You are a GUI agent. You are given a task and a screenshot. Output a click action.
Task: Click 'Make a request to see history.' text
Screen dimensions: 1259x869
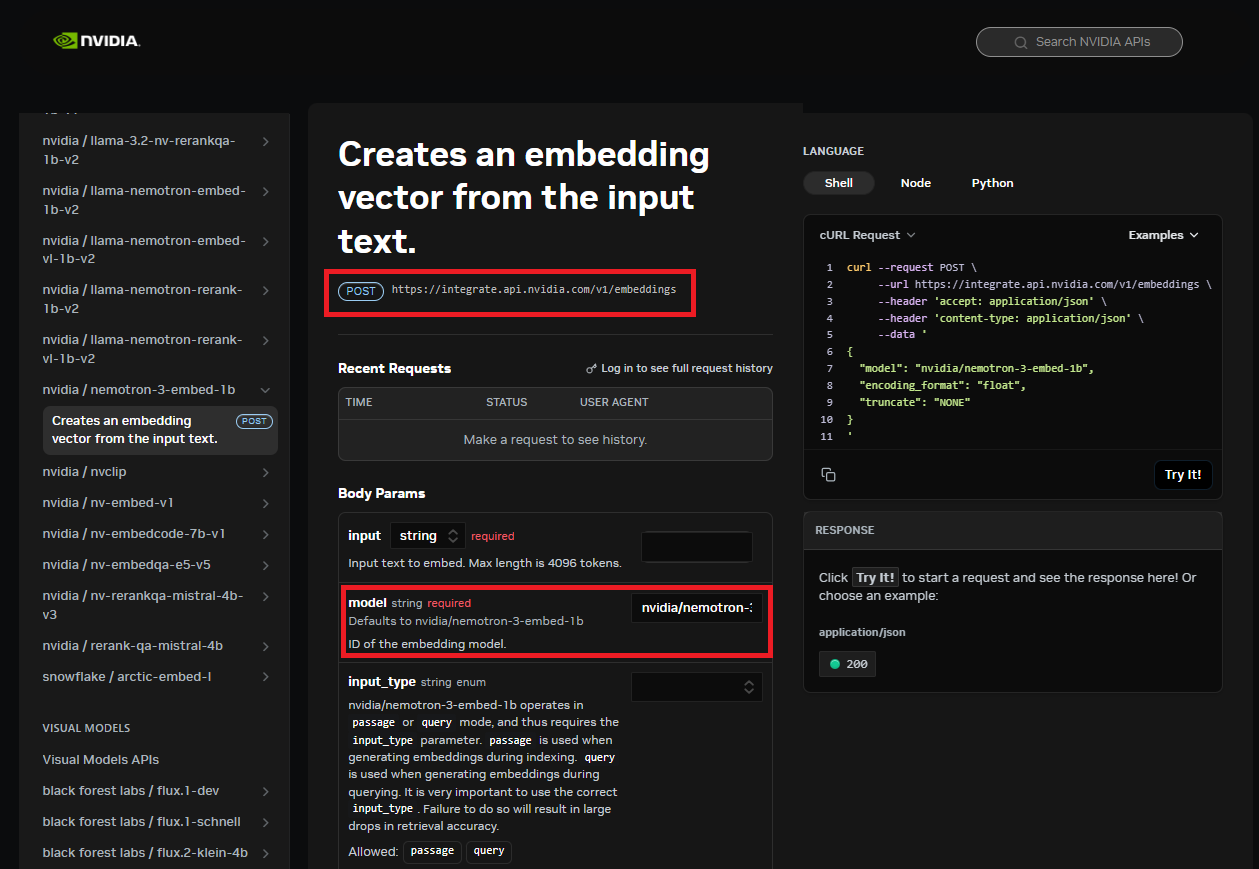point(555,440)
